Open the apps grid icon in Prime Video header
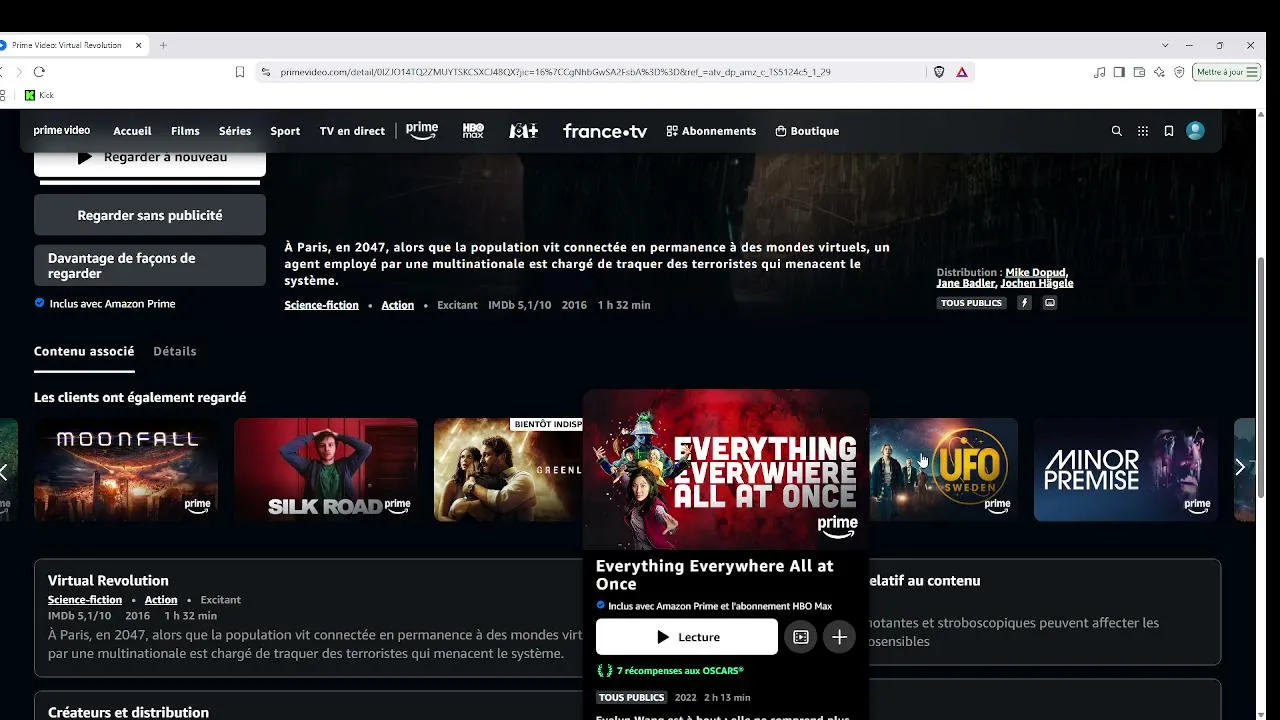This screenshot has height=720, width=1280. 1143,131
